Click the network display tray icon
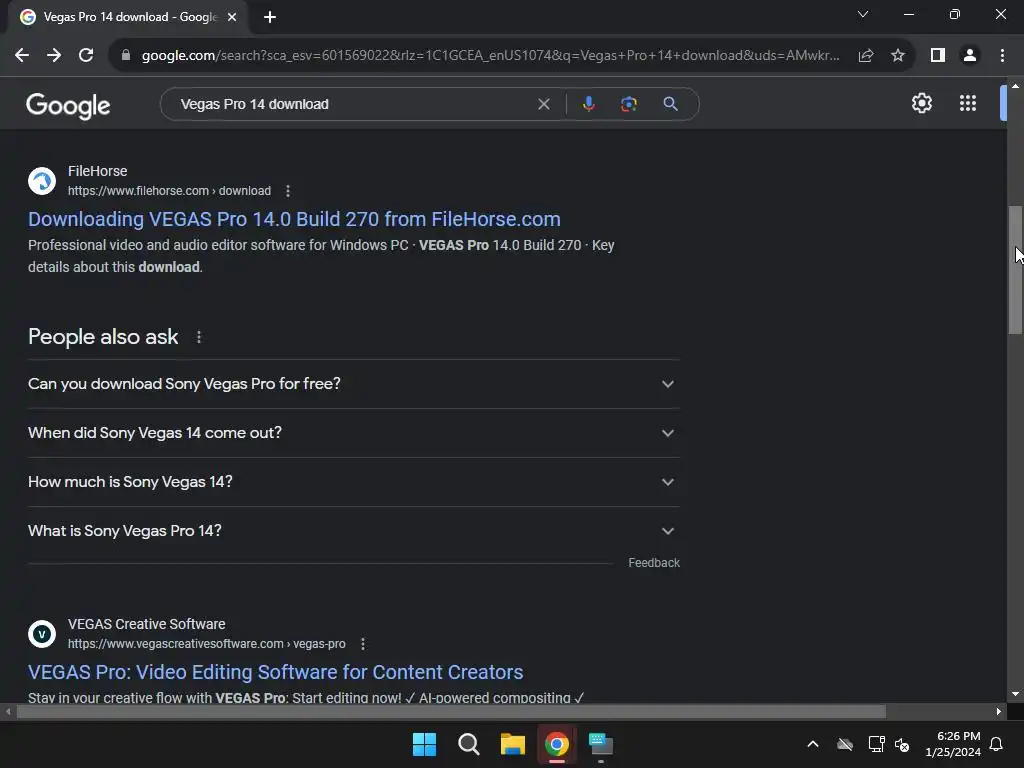Image resolution: width=1024 pixels, height=768 pixels. point(876,744)
